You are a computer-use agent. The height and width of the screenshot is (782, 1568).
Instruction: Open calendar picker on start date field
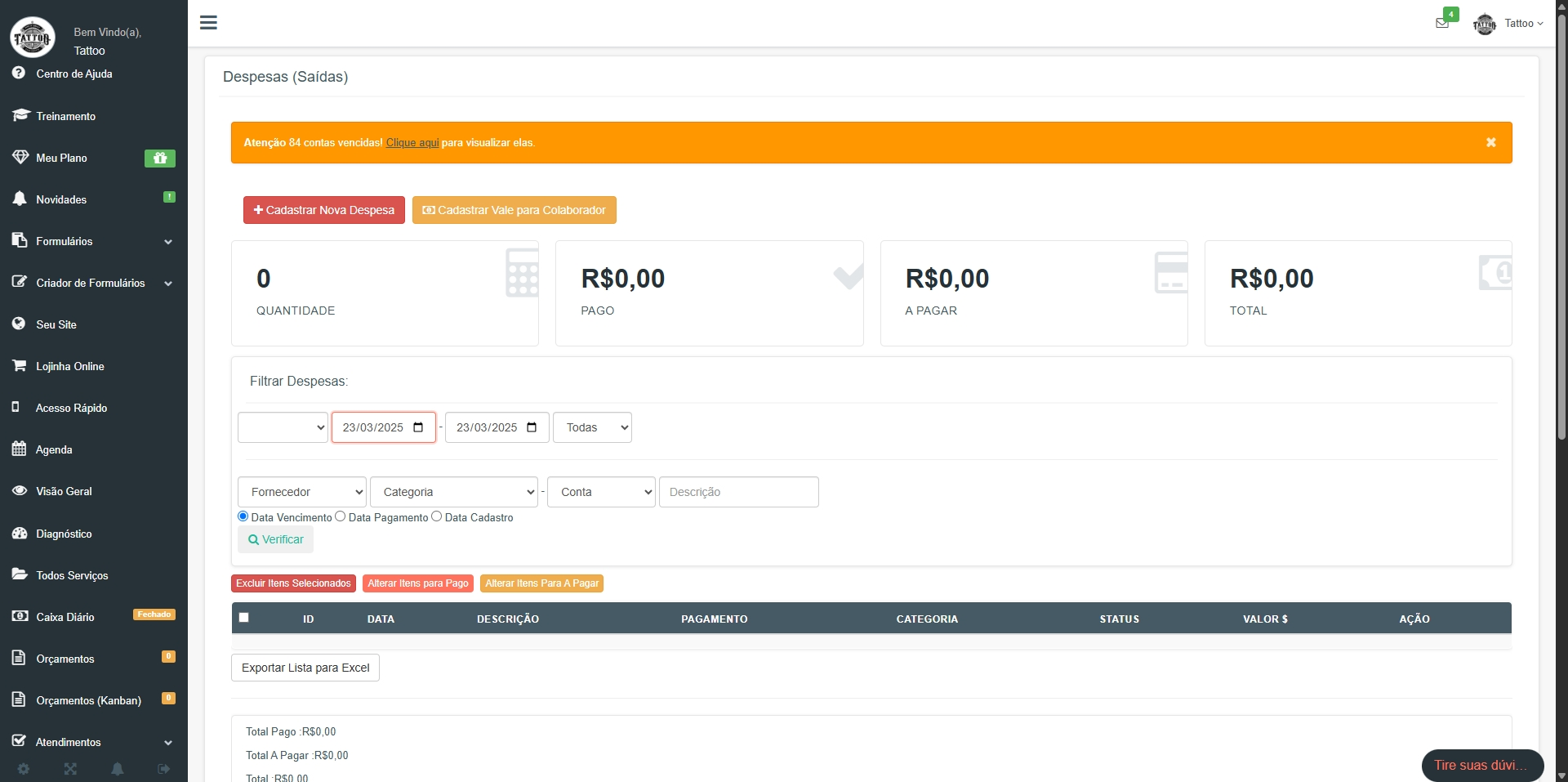[x=418, y=427]
